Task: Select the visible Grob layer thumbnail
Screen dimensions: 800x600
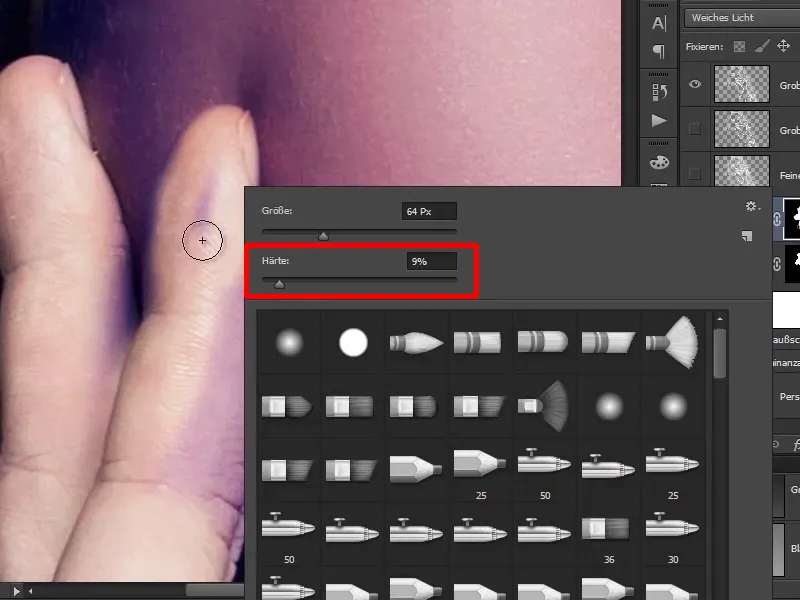Action: point(741,84)
